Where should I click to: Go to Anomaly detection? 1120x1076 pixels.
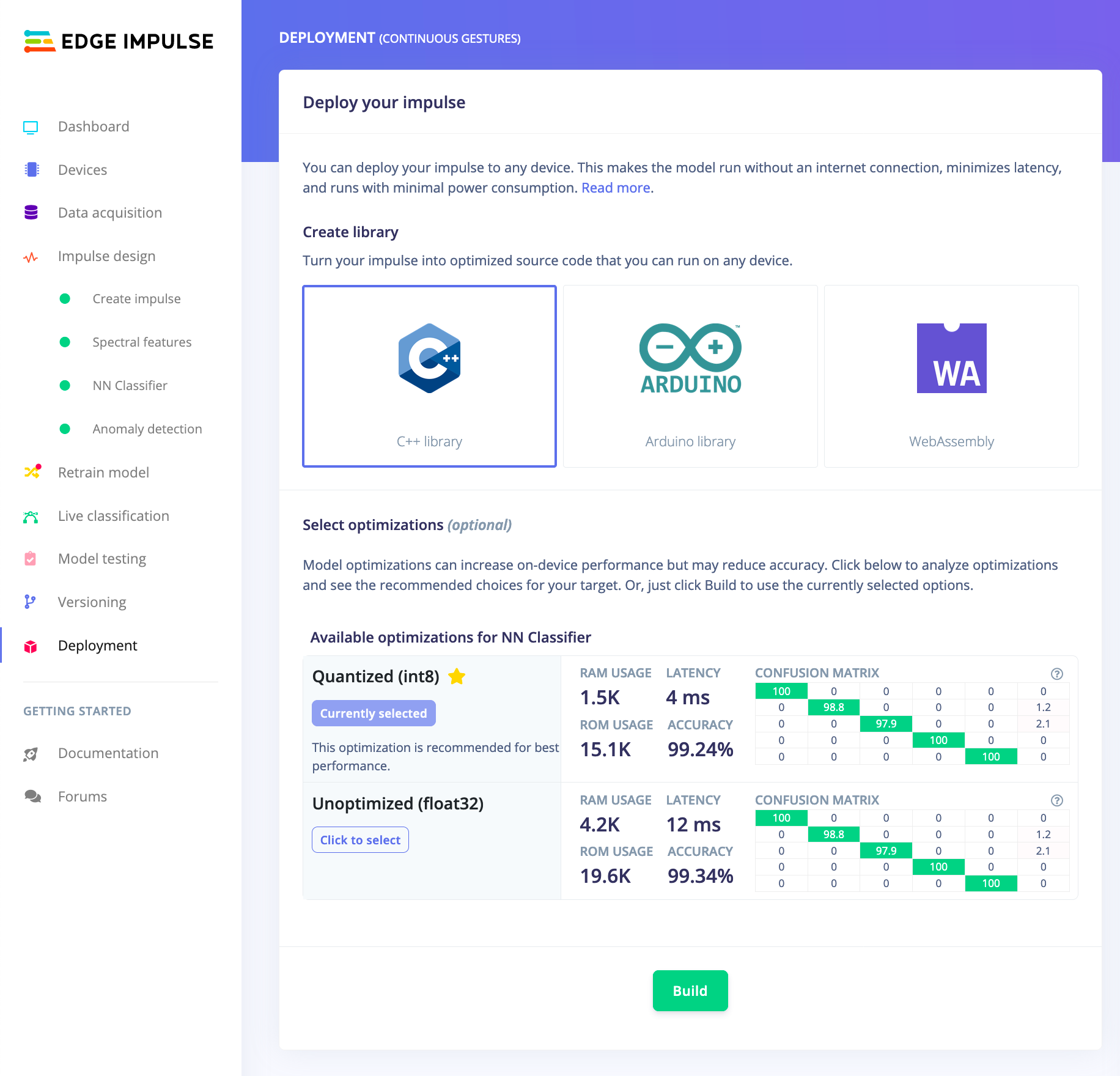(x=147, y=429)
